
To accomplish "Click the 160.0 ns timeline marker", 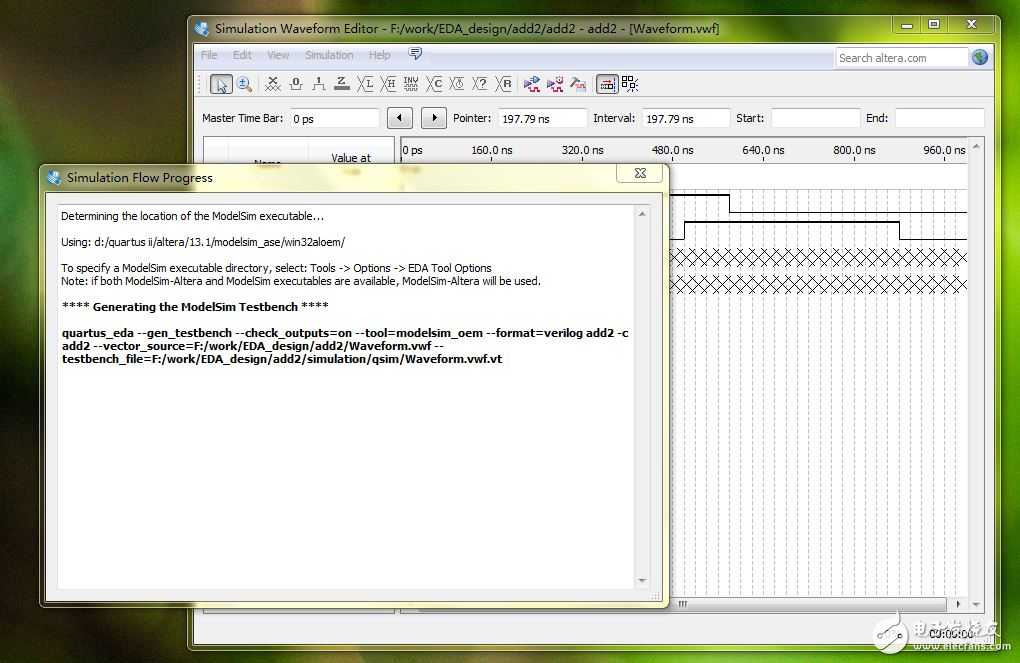I will point(492,150).
